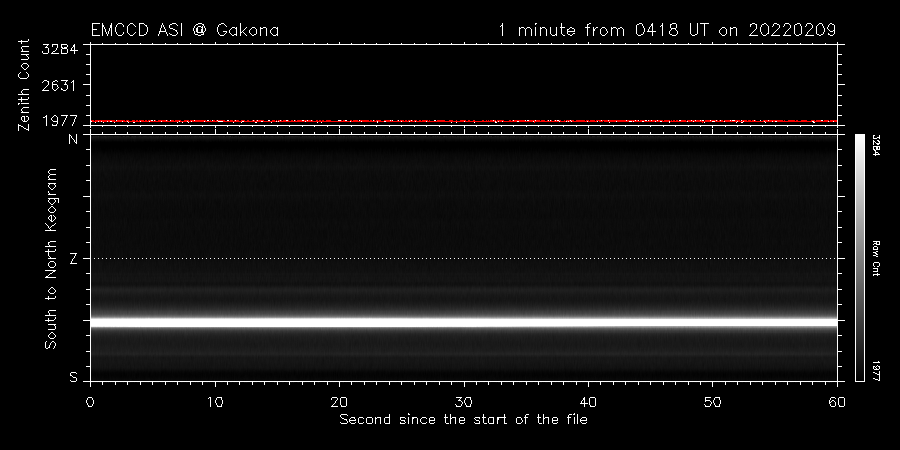Click x-axis tick label 0
The image size is (900, 450).
(90, 402)
